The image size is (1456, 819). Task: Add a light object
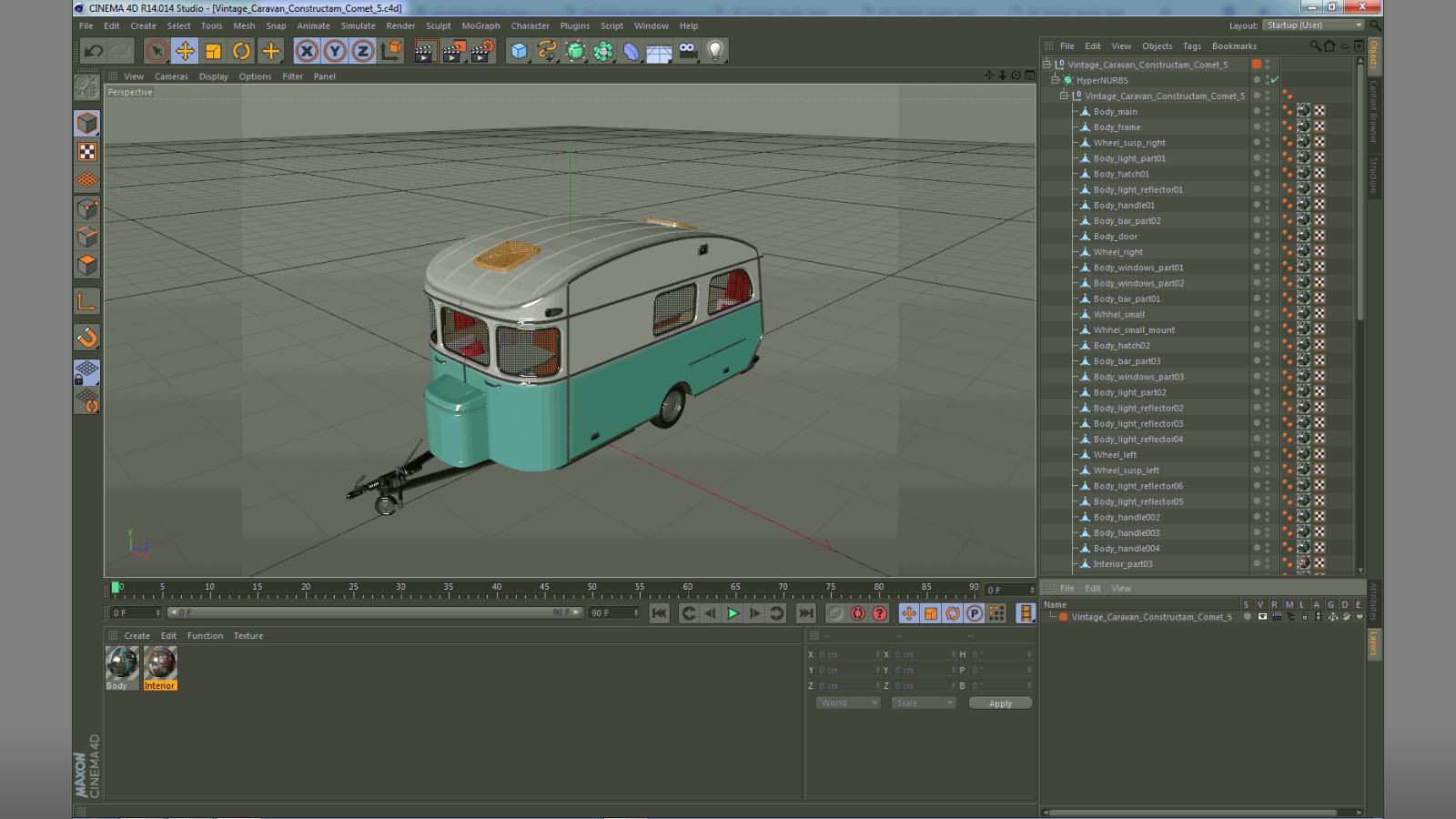coord(715,51)
